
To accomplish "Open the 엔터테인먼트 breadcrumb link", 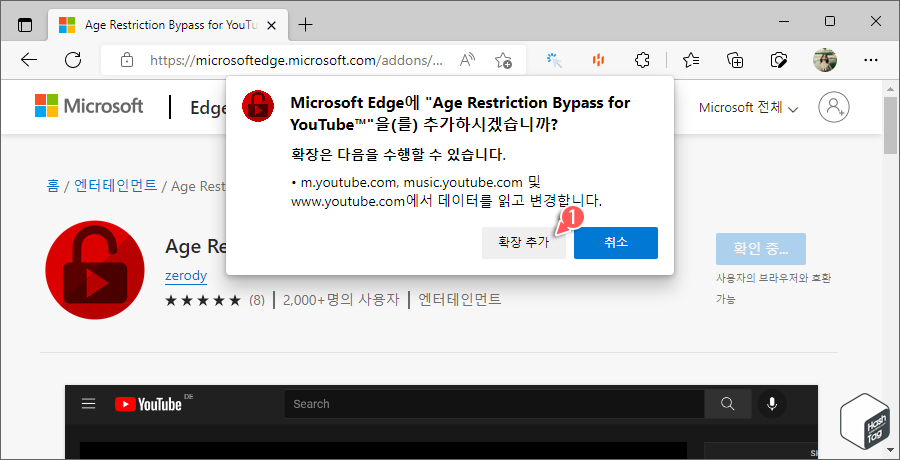I will (x=115, y=185).
